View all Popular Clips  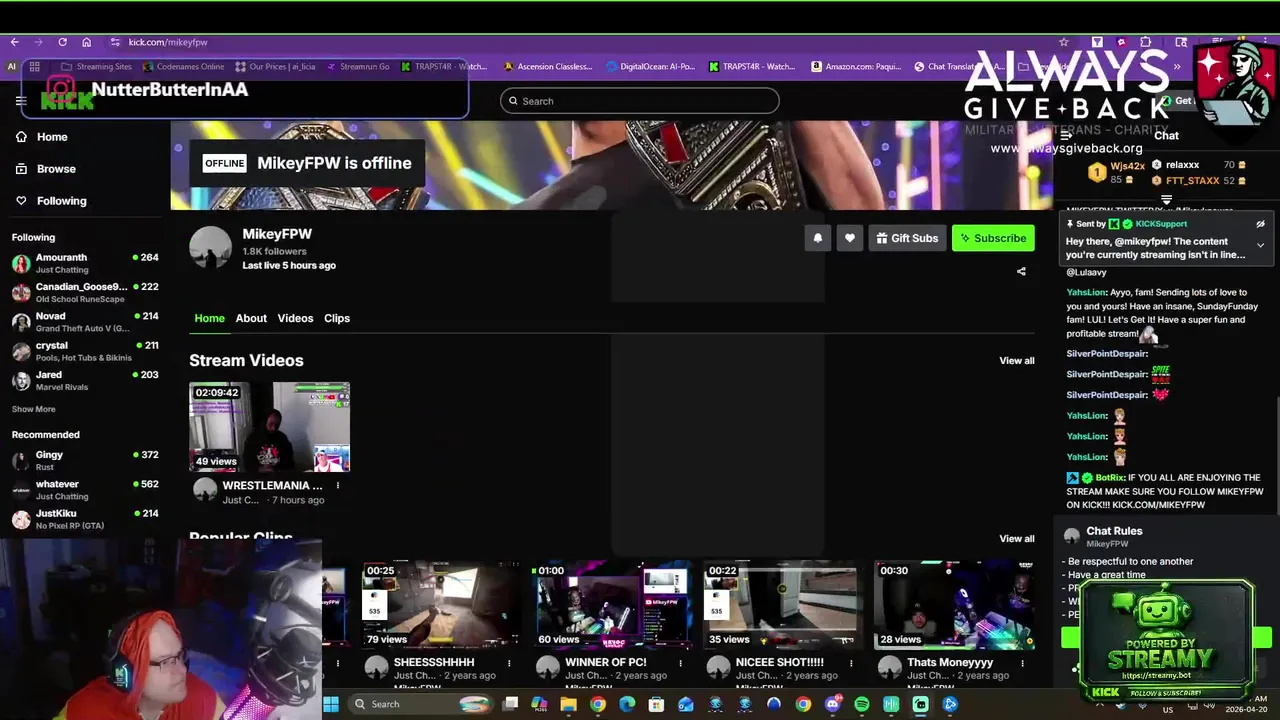pos(1017,539)
